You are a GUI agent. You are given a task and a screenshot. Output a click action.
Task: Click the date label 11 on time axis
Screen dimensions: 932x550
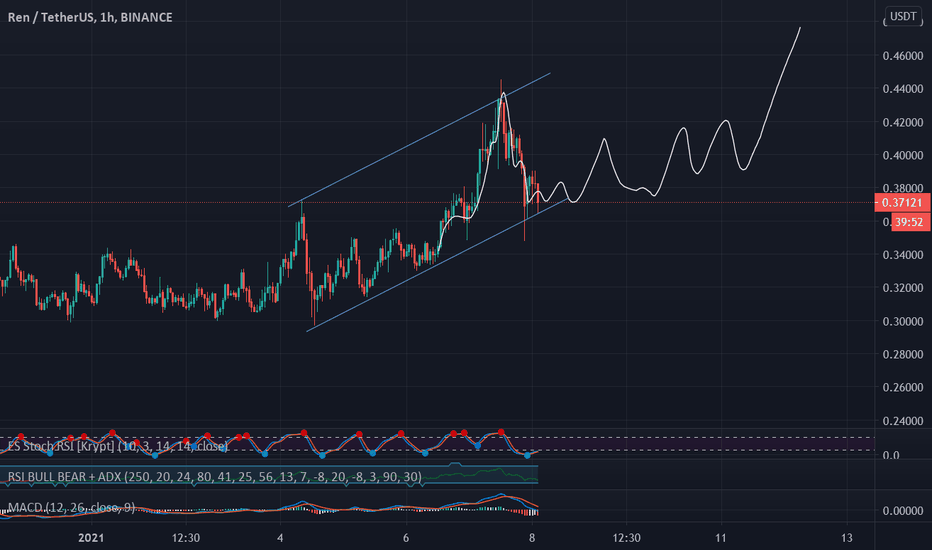[721, 538]
